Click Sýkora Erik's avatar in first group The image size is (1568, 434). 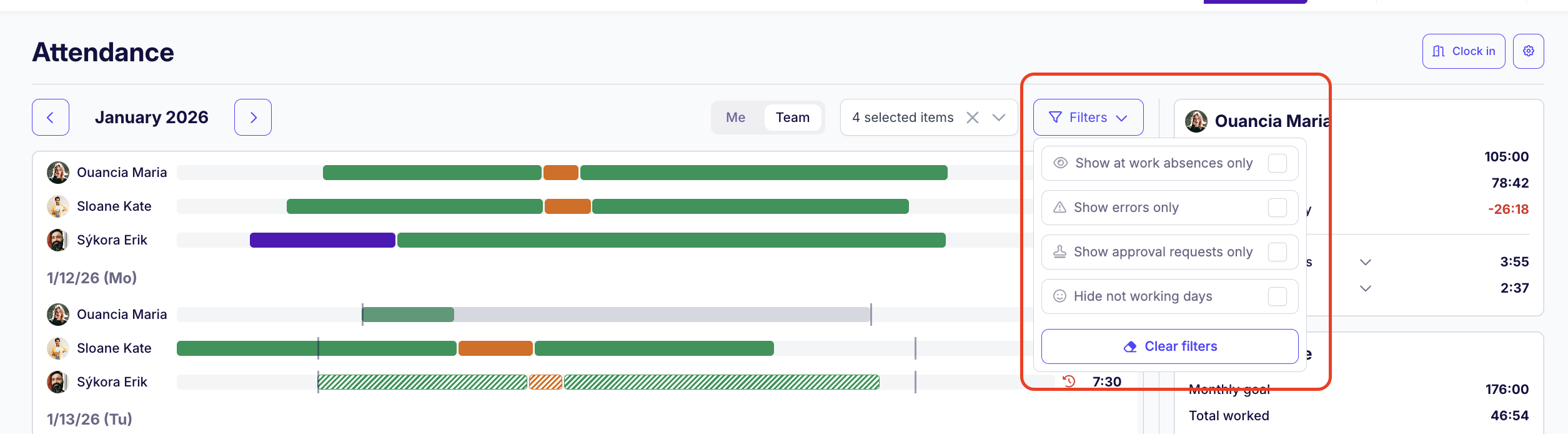click(57, 240)
